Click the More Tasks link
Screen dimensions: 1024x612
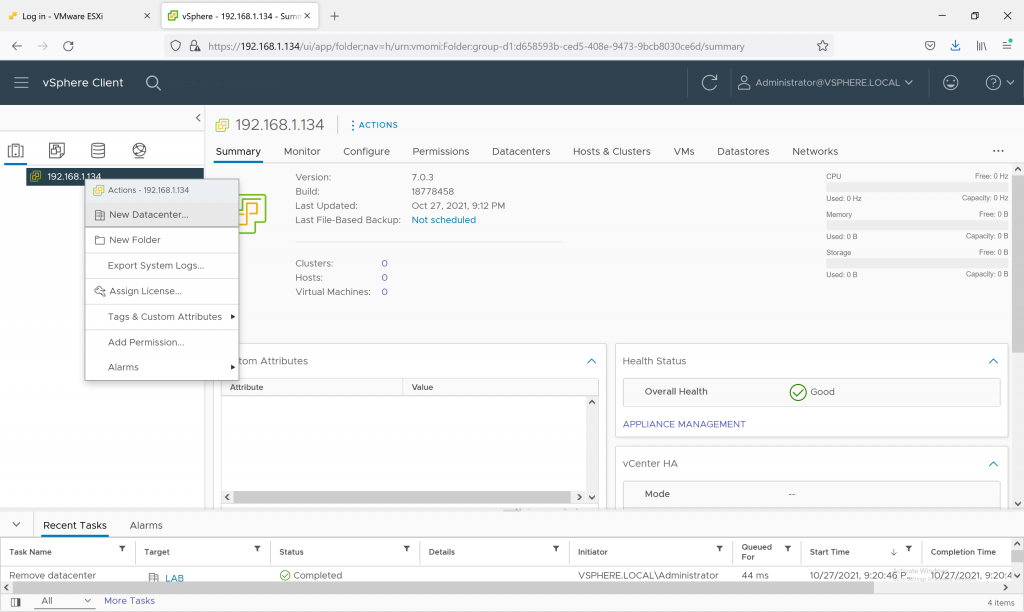[129, 601]
